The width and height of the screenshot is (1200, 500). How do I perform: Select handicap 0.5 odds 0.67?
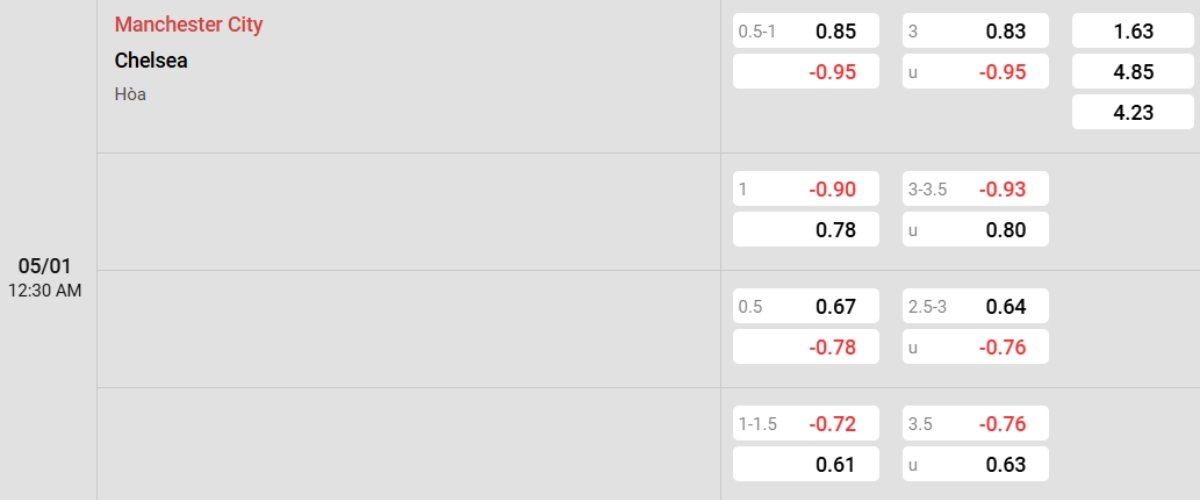pyautogui.click(x=806, y=306)
